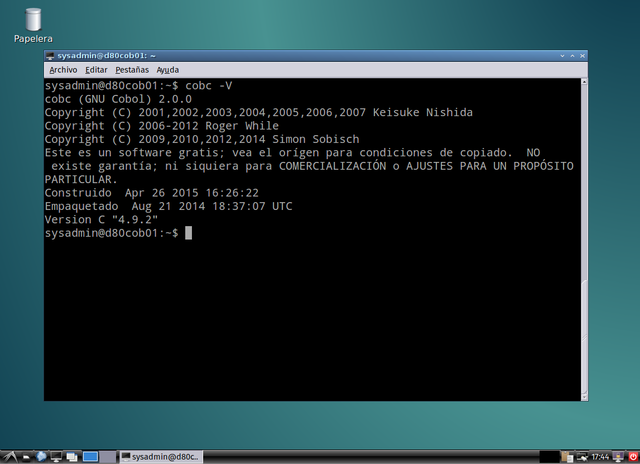Click the monitor icon in taskbar launcher
Image resolution: width=640 pixels, height=464 pixels.
56,457
